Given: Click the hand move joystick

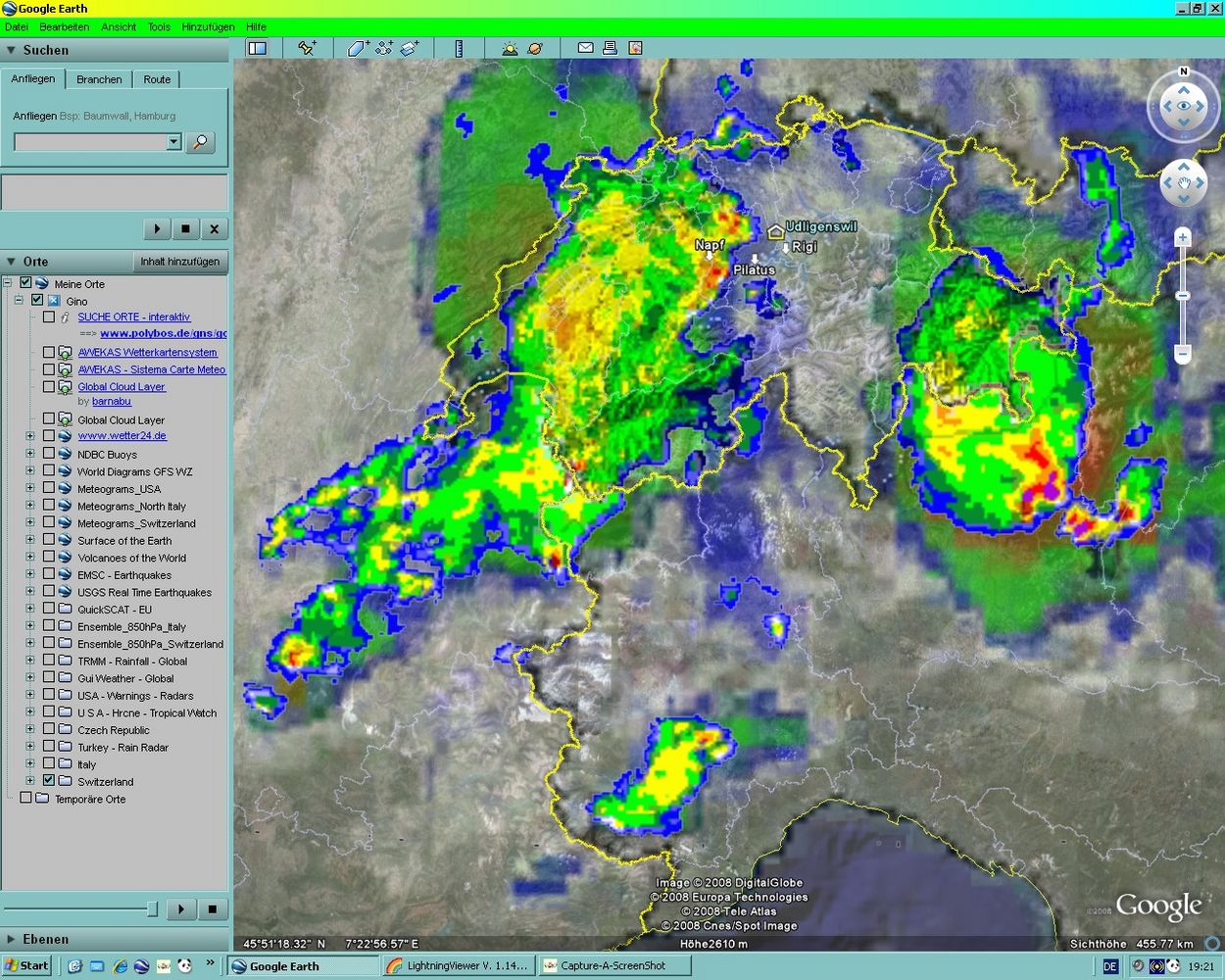Looking at the screenshot, I should [x=1184, y=183].
